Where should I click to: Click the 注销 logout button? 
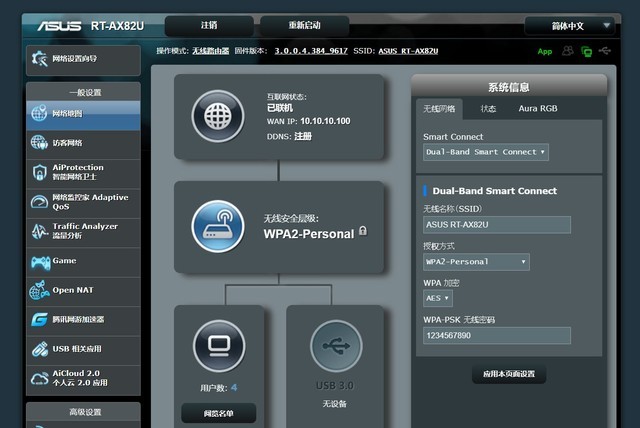tap(209, 26)
